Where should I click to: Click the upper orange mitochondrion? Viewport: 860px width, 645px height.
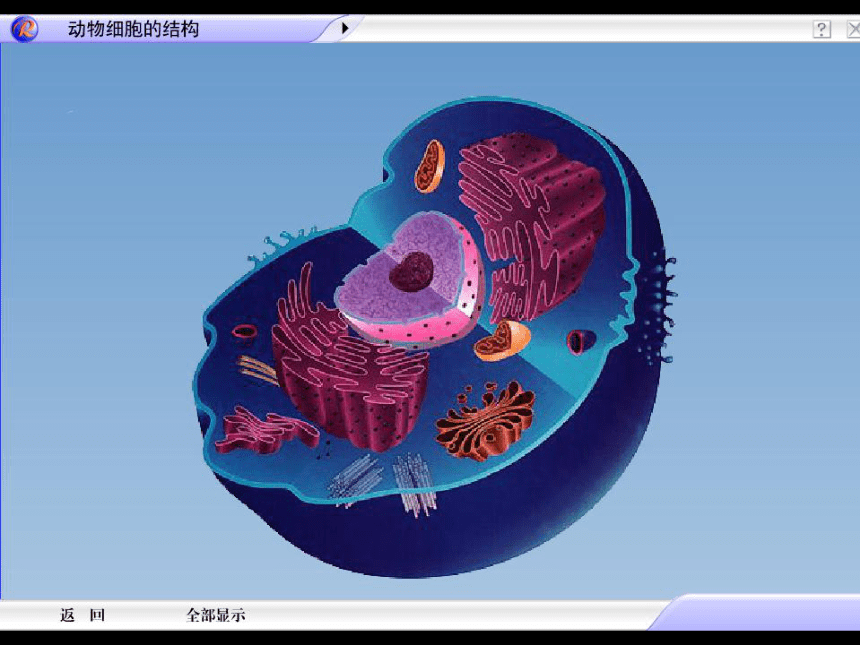tap(429, 166)
